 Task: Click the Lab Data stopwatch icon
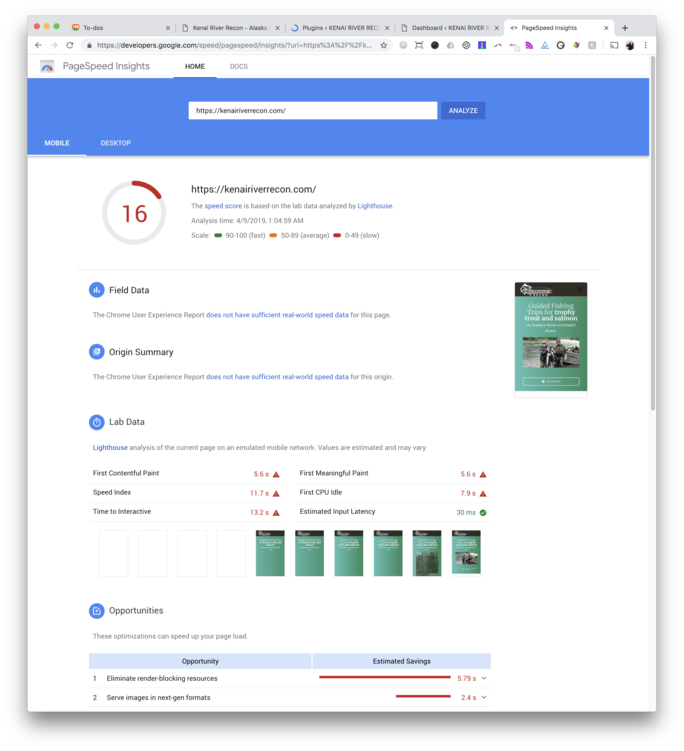click(x=97, y=422)
